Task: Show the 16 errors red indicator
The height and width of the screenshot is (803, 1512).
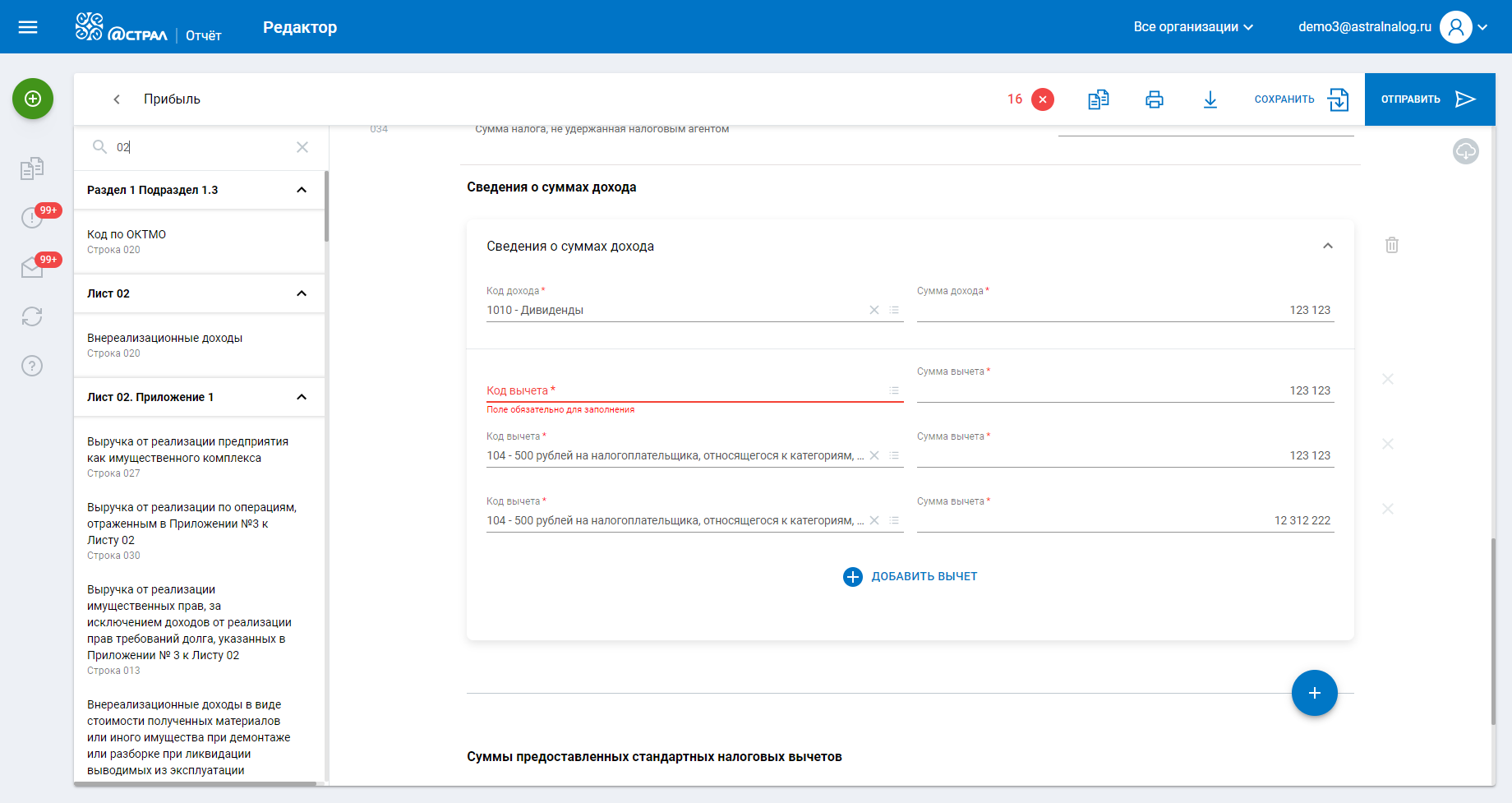Action: click(x=1030, y=99)
